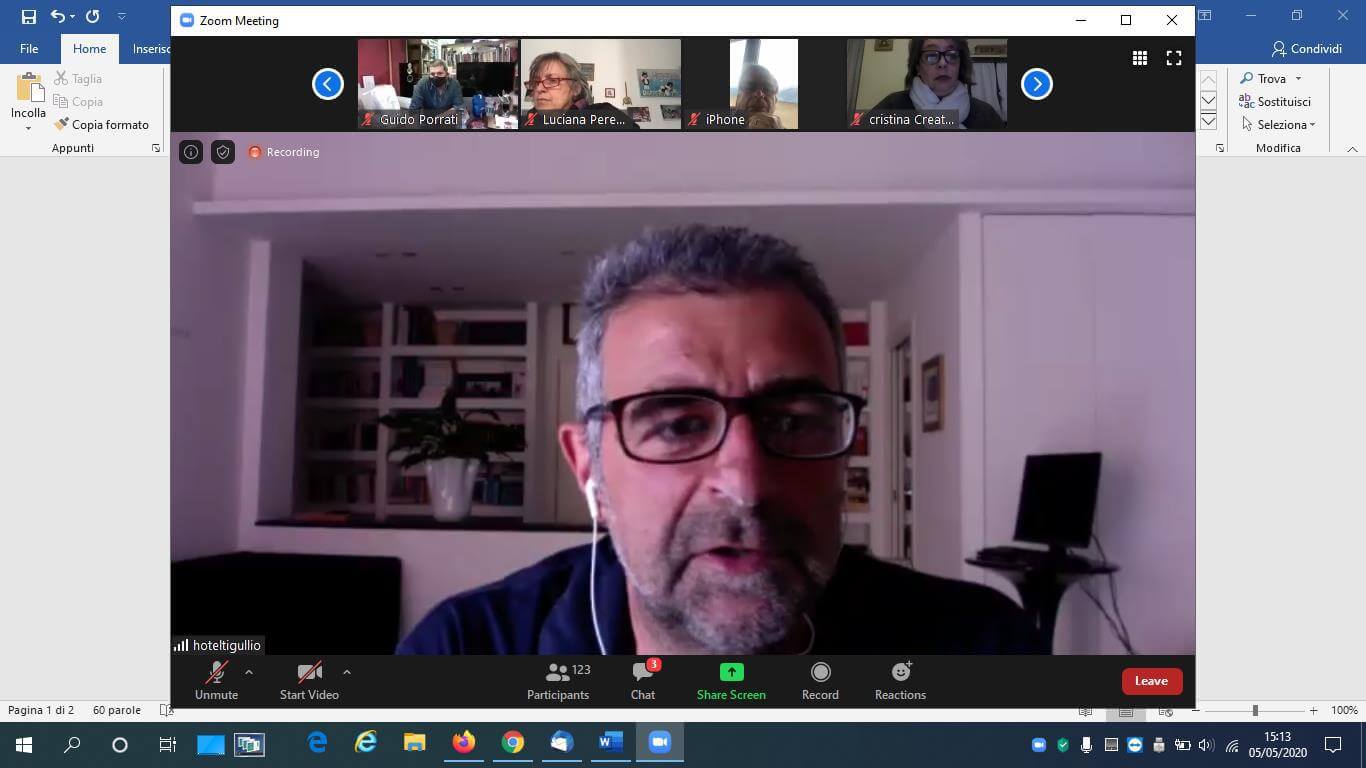Open the Zoom meeting information icon
The image size is (1366, 768).
click(x=191, y=152)
